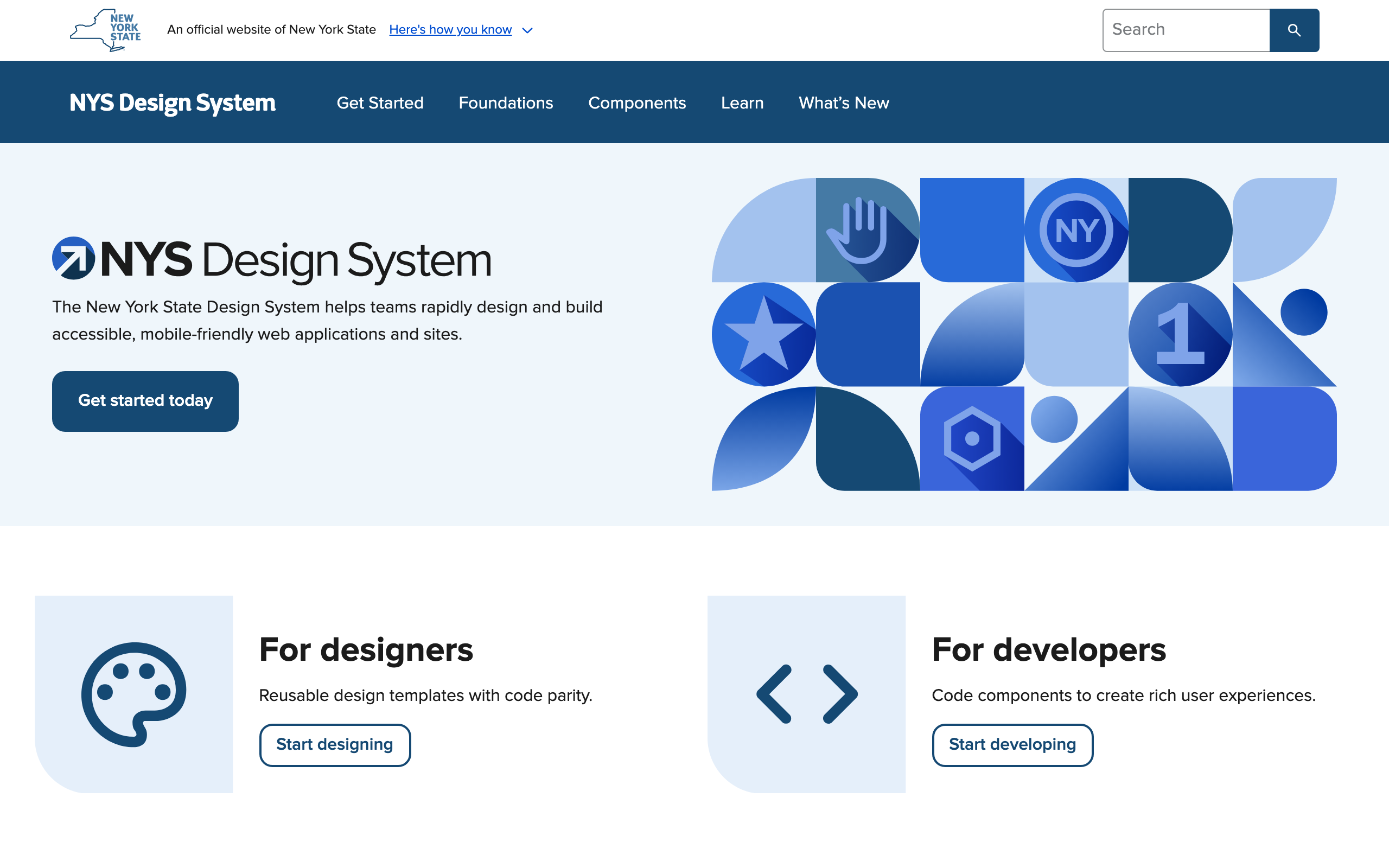Click the code brackets icon for developers
This screenshot has width=1389, height=868.
pos(807,694)
